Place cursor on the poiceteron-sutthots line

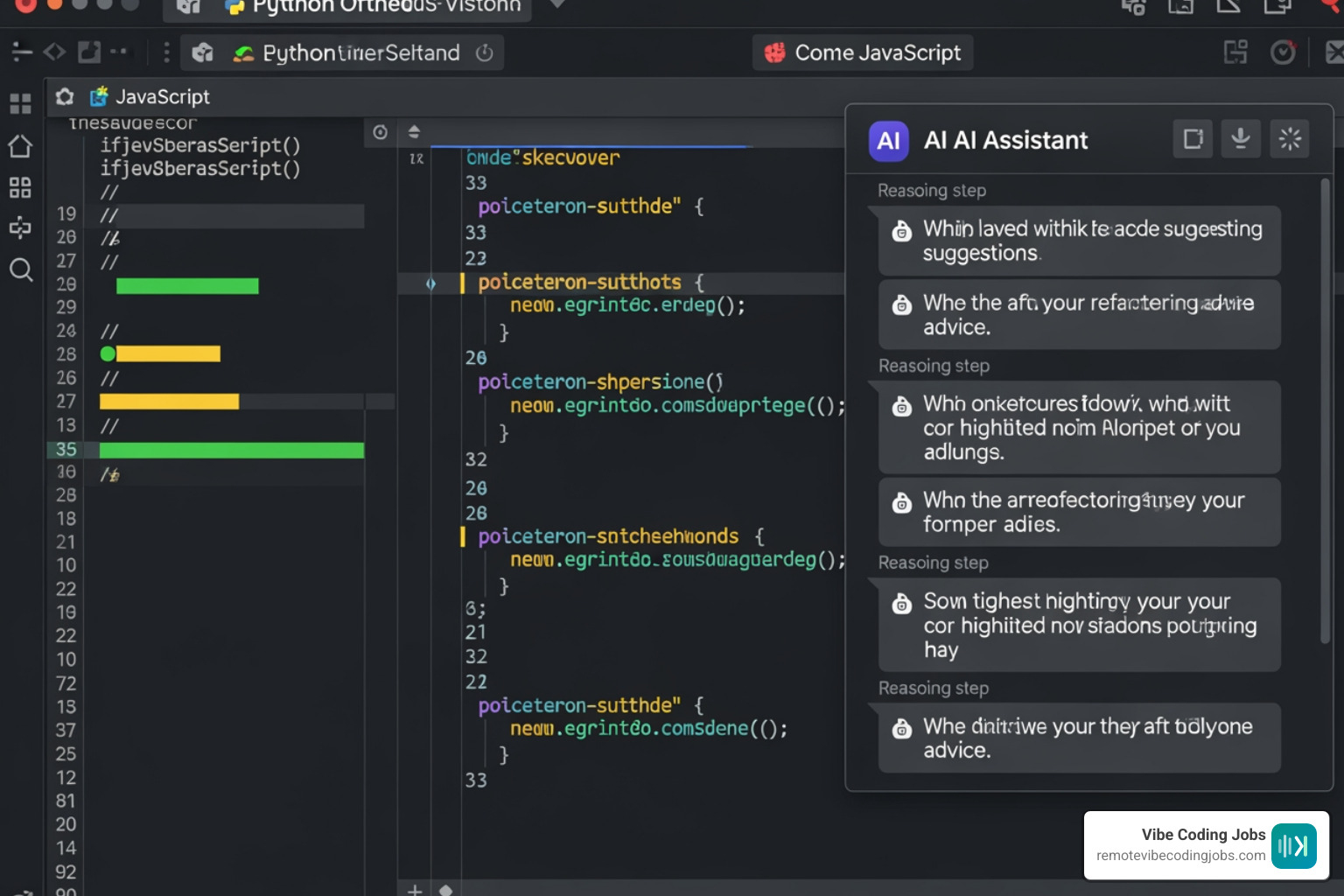click(591, 283)
